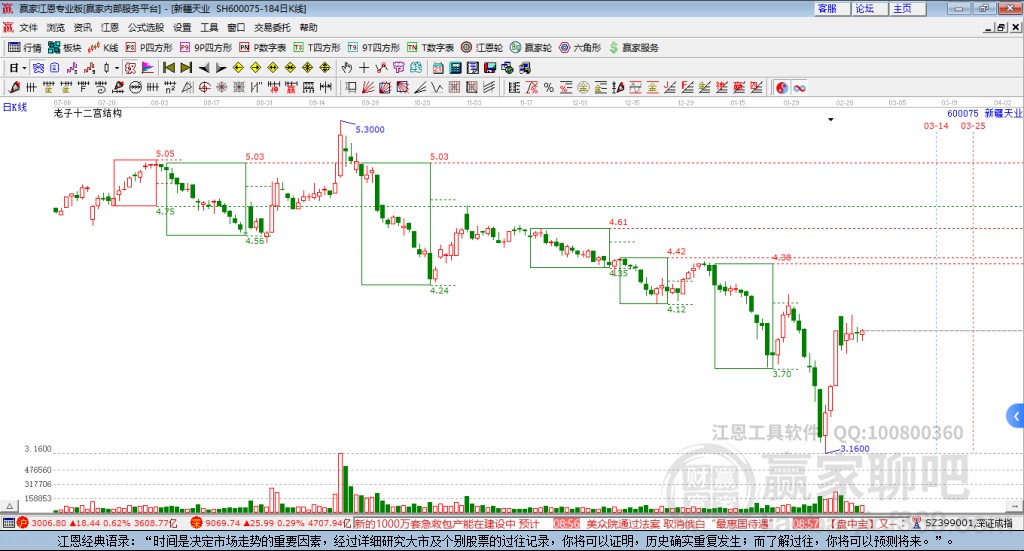1024x551 pixels.
Task: Open the 赢家轮 wheel tool
Action: pyautogui.click(x=531, y=48)
